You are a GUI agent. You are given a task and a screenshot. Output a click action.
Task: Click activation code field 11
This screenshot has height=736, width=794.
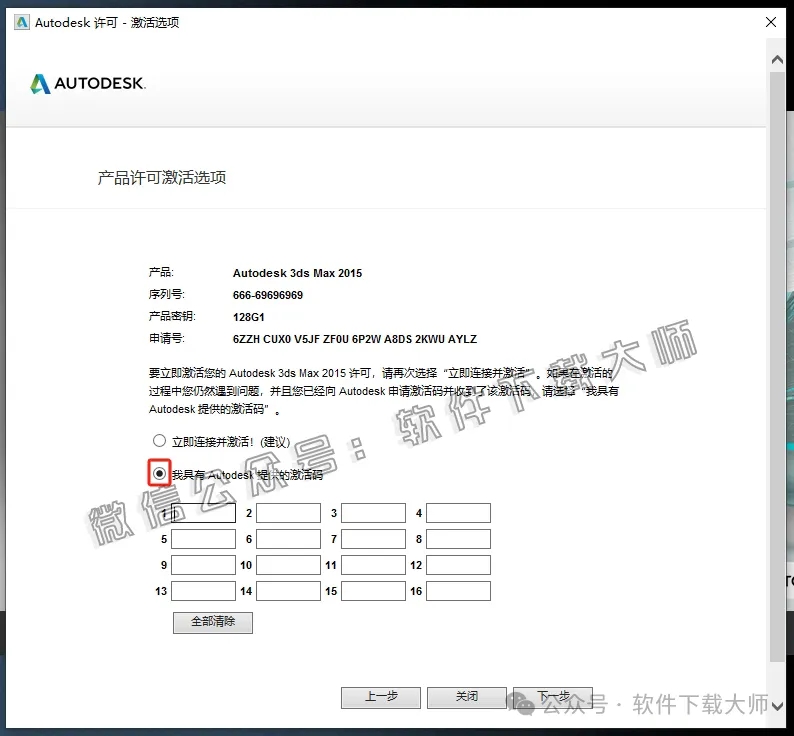pos(374,565)
